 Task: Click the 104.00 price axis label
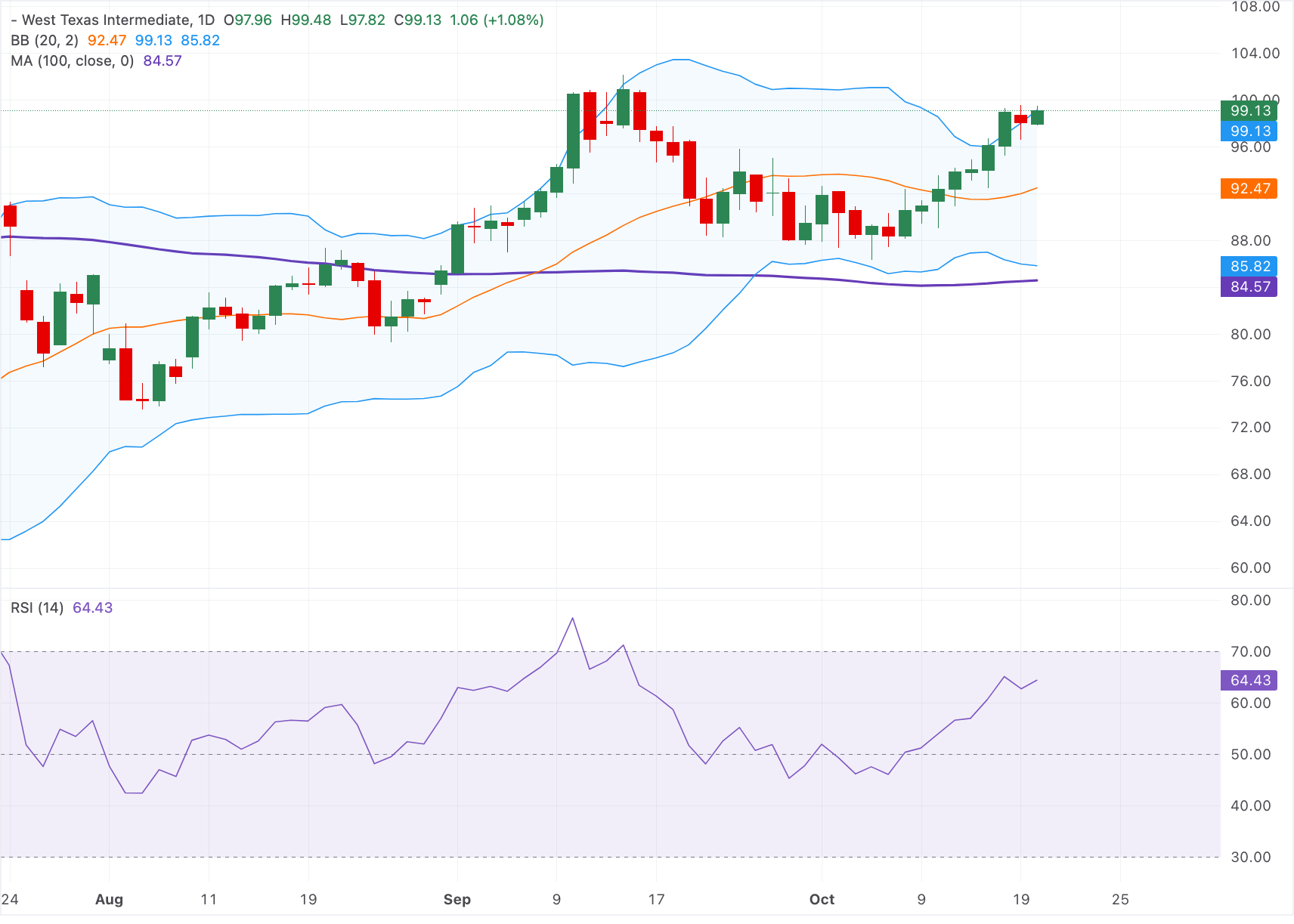(1255, 54)
